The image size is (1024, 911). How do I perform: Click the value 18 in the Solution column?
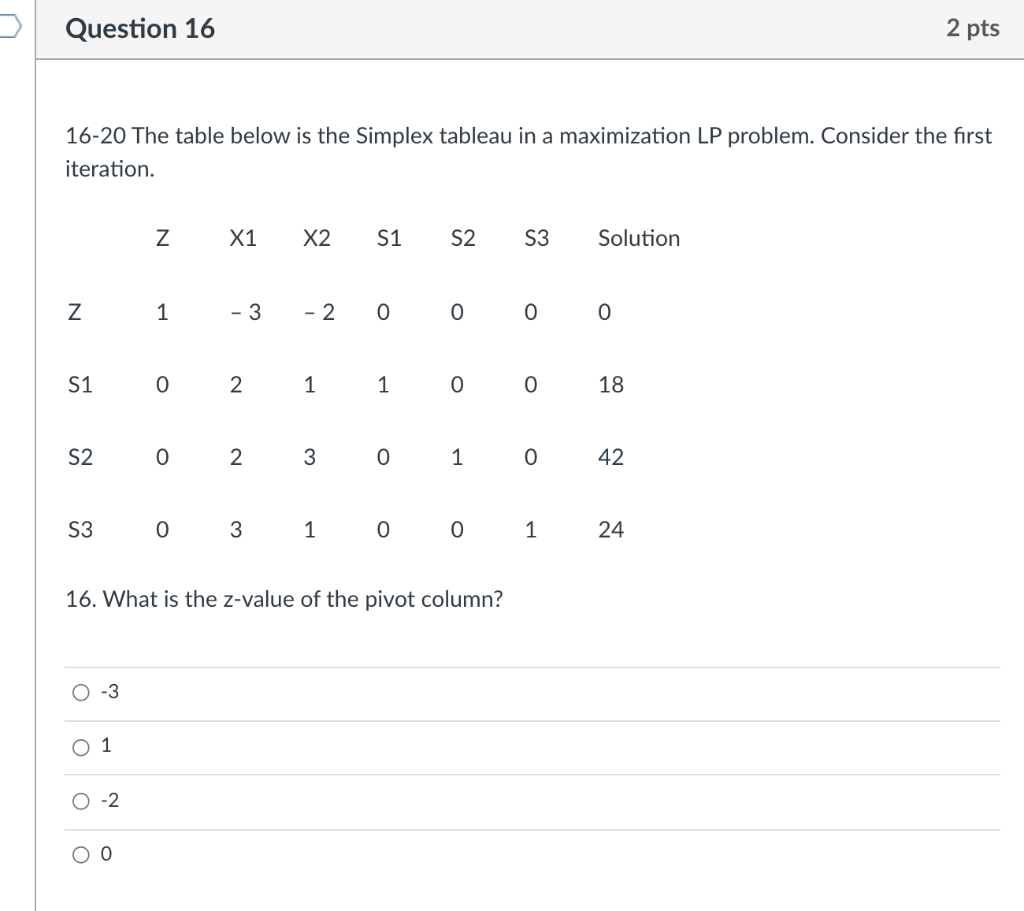(610, 384)
